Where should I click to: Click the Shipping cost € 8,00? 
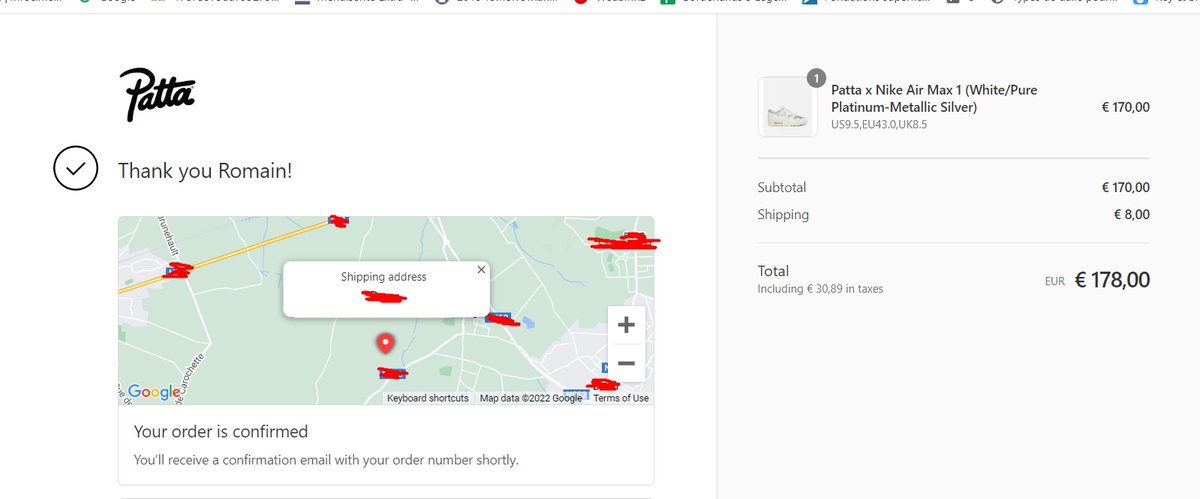coord(1132,214)
